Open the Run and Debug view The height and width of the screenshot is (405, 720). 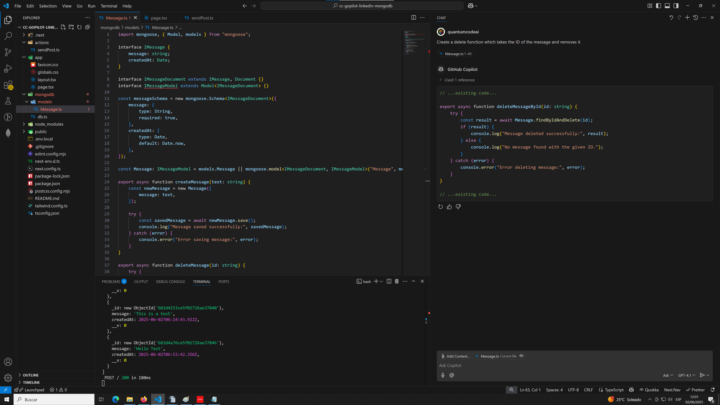[x=8, y=68]
